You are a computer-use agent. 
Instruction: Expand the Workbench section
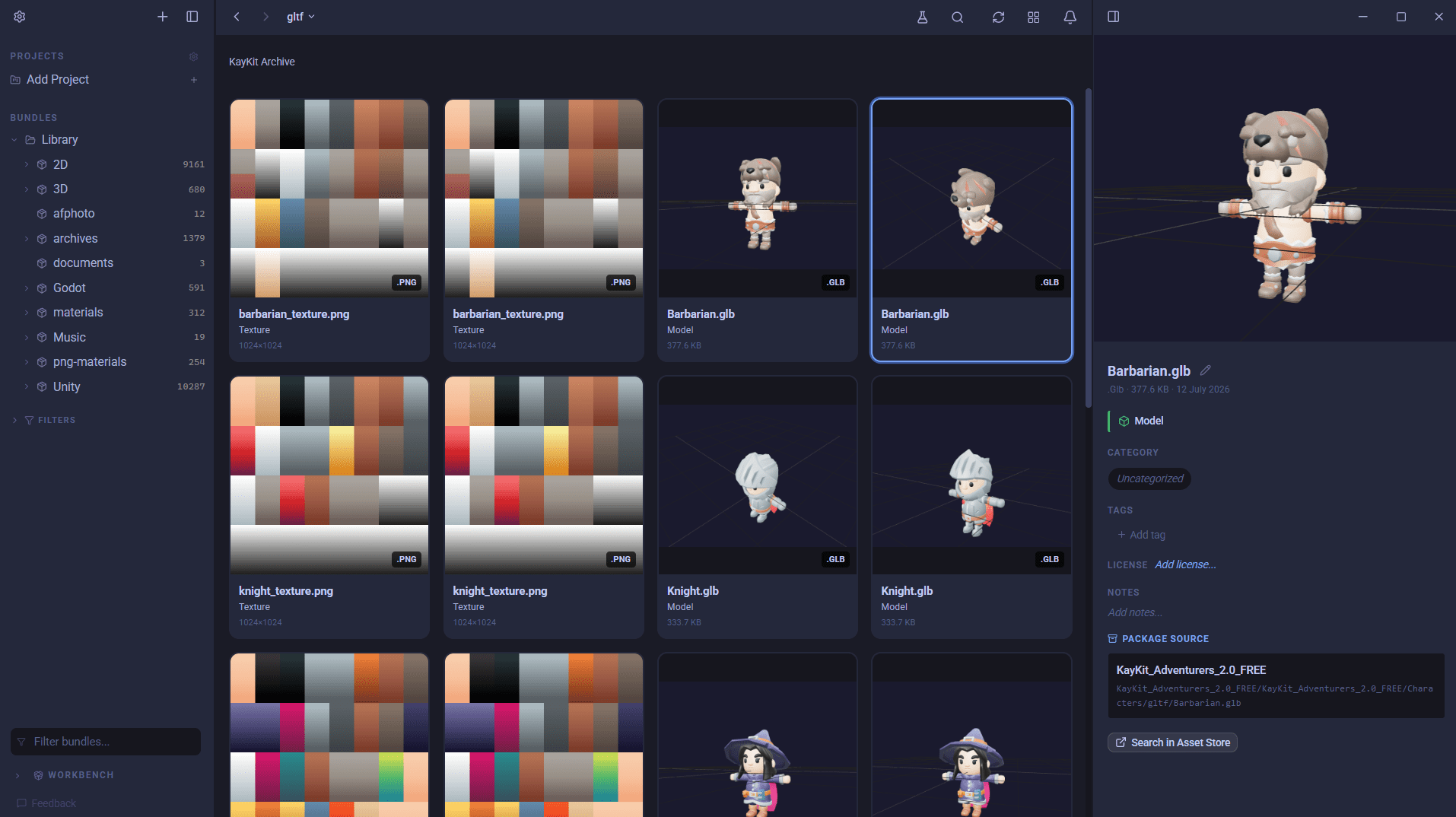pyautogui.click(x=17, y=775)
